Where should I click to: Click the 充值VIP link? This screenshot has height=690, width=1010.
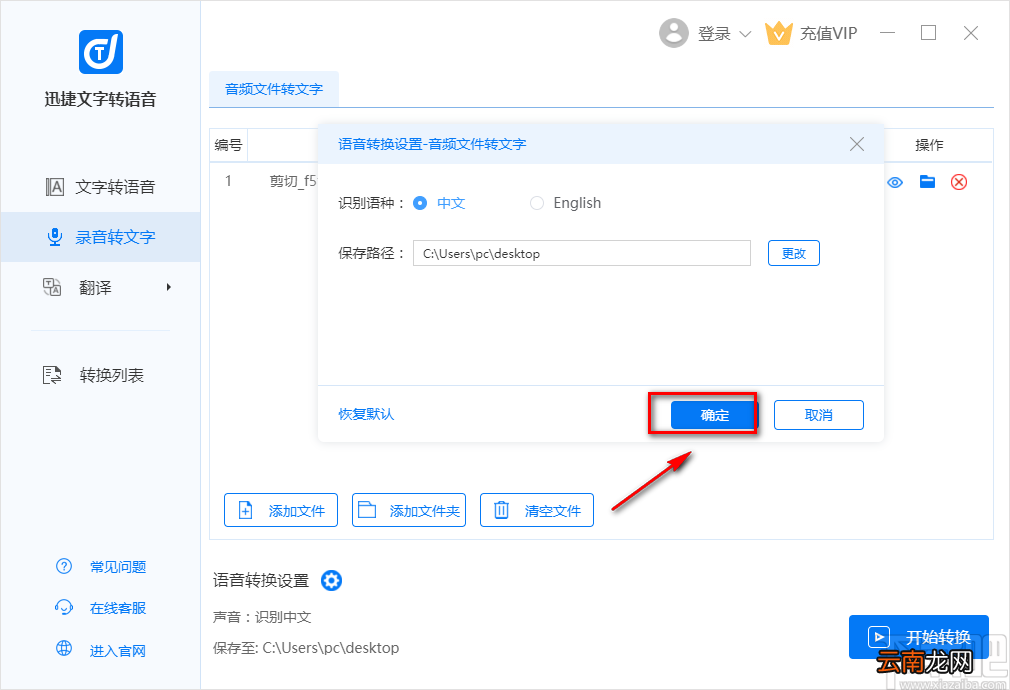point(829,34)
